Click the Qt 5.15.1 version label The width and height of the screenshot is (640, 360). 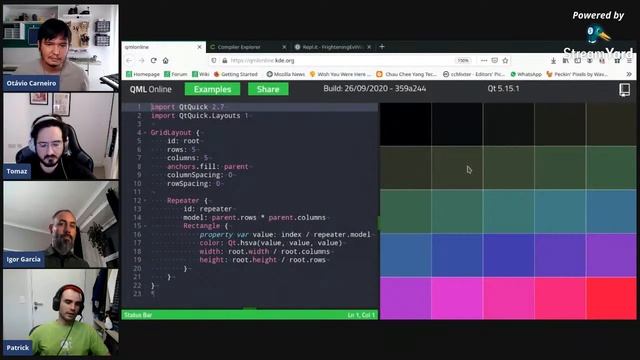(503, 89)
